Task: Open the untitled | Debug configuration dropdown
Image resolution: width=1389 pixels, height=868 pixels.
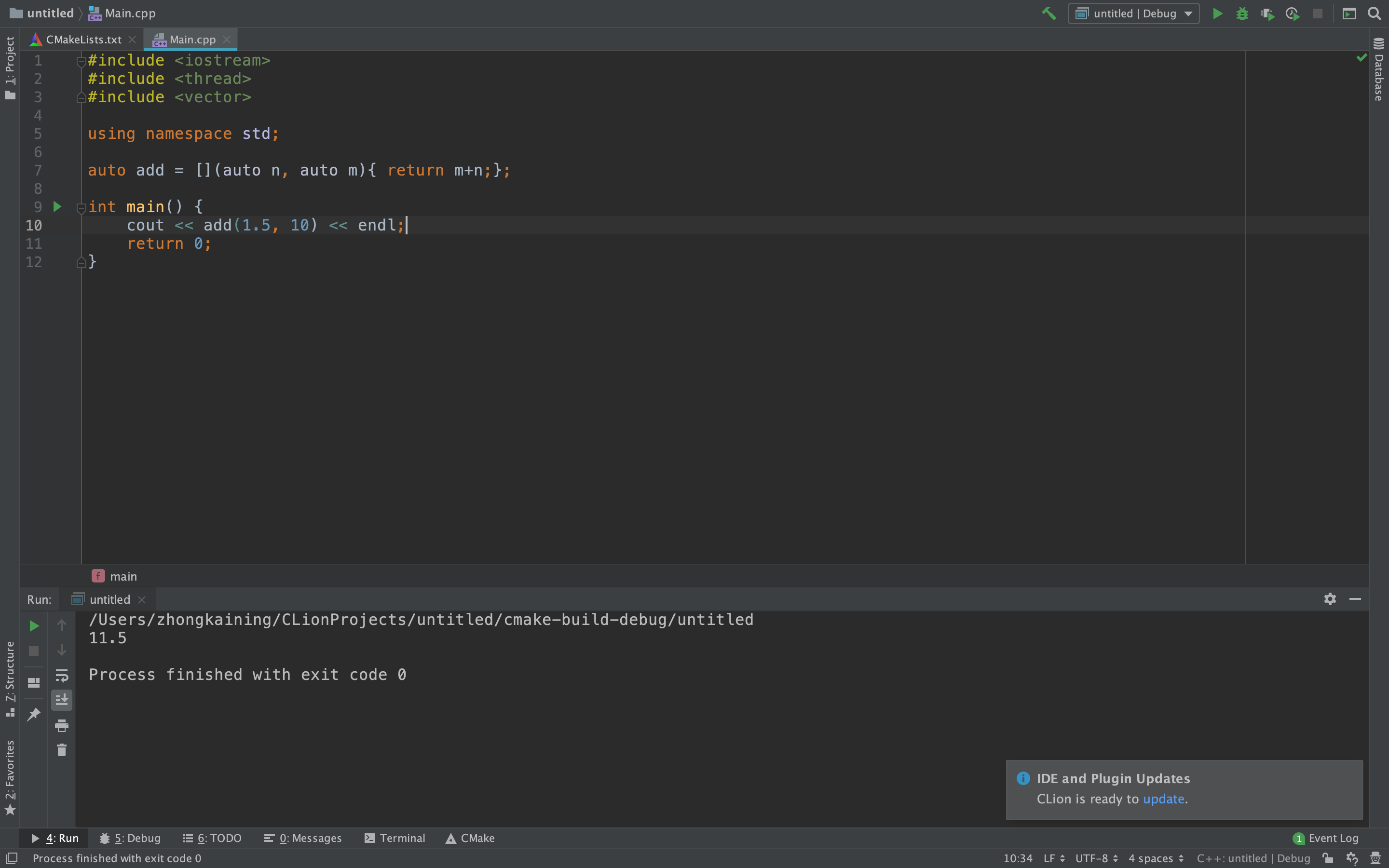Action: [x=1133, y=13]
